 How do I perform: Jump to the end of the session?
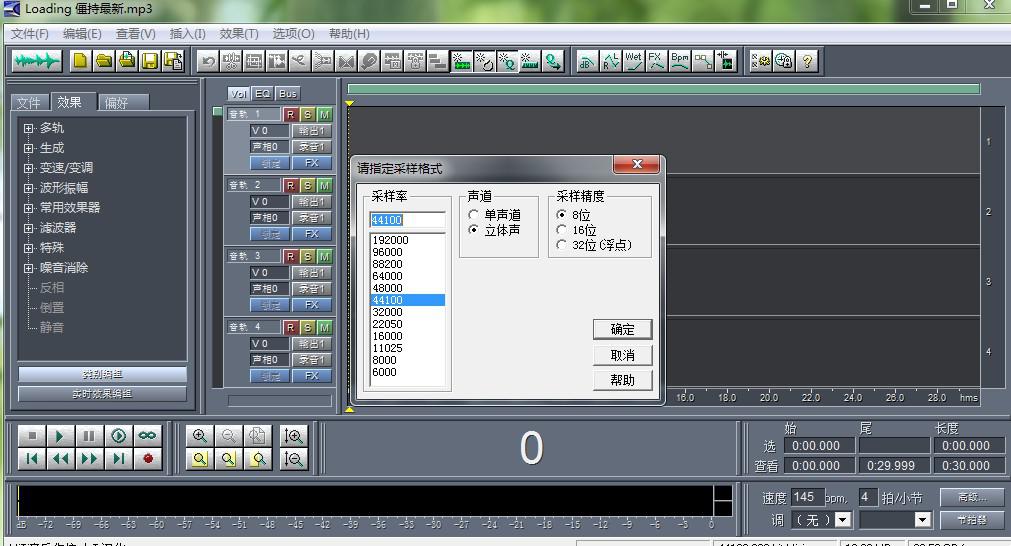(x=119, y=459)
